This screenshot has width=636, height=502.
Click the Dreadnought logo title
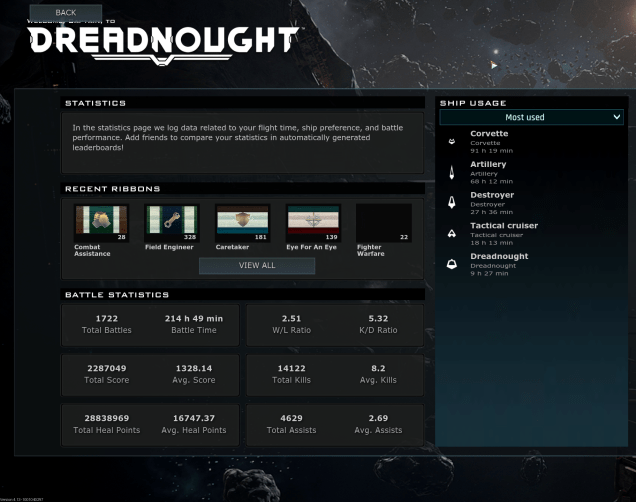point(163,42)
